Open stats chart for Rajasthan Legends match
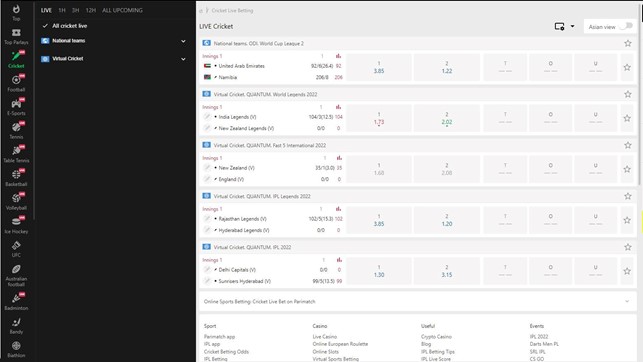Screen dimensions: 643x362 [338, 209]
